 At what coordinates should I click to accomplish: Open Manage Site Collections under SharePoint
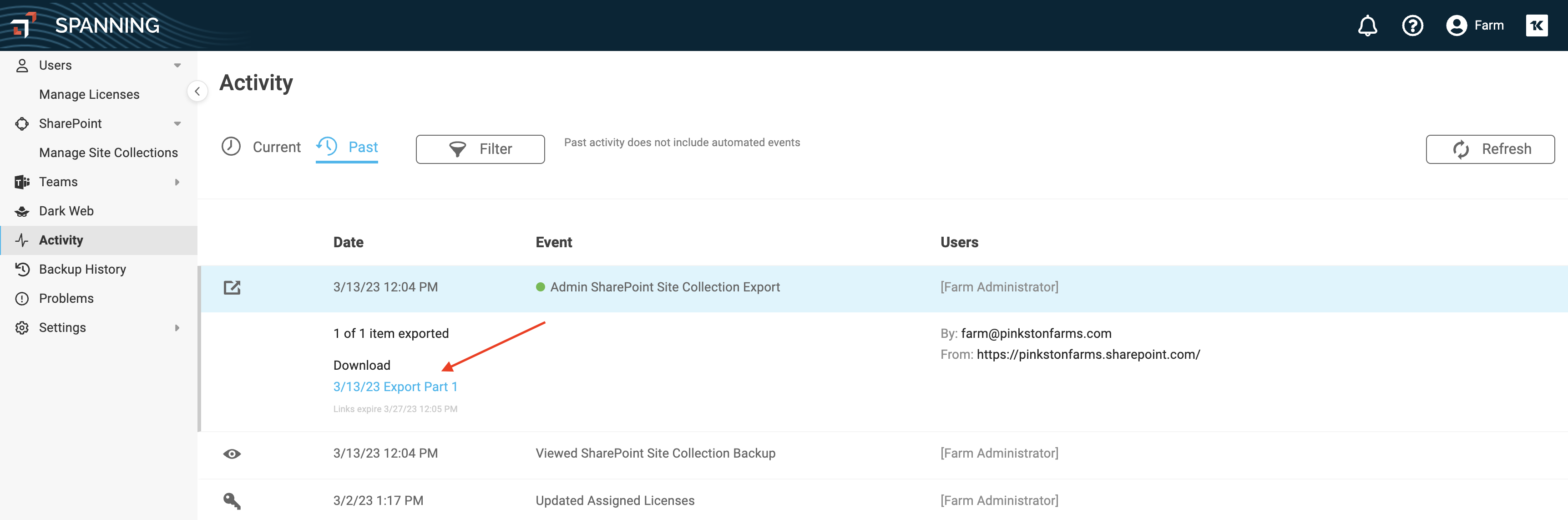[x=109, y=152]
